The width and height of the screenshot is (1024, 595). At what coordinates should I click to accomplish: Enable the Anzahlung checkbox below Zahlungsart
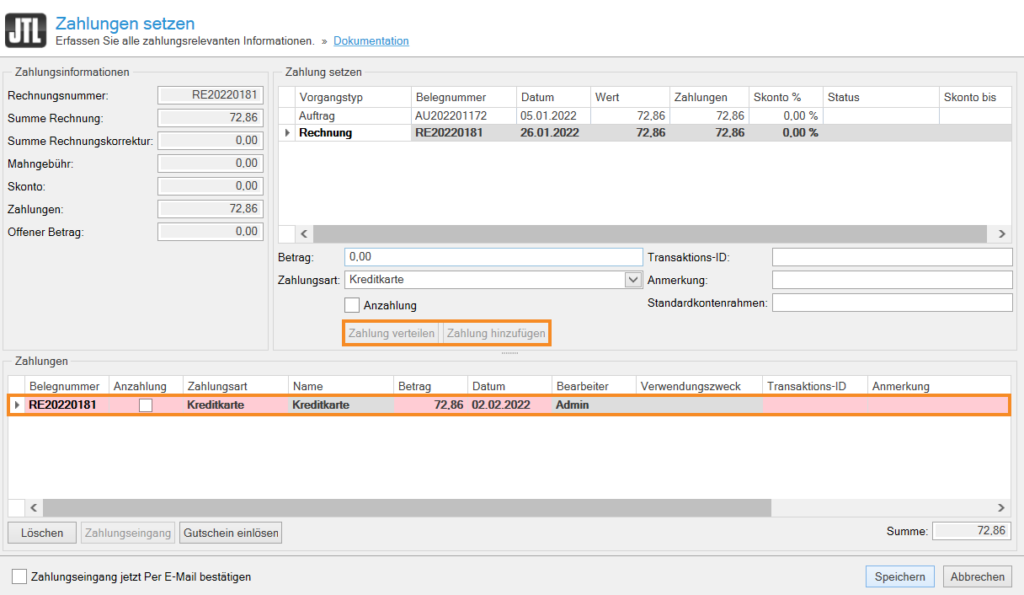[x=352, y=305]
